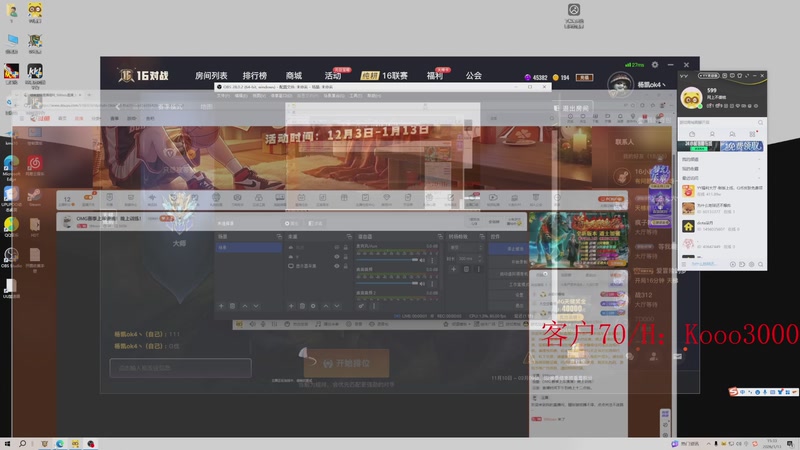This screenshot has width=800, height=450.
Task: Pop out the OBS Scenes dock
Action: tap(279, 237)
